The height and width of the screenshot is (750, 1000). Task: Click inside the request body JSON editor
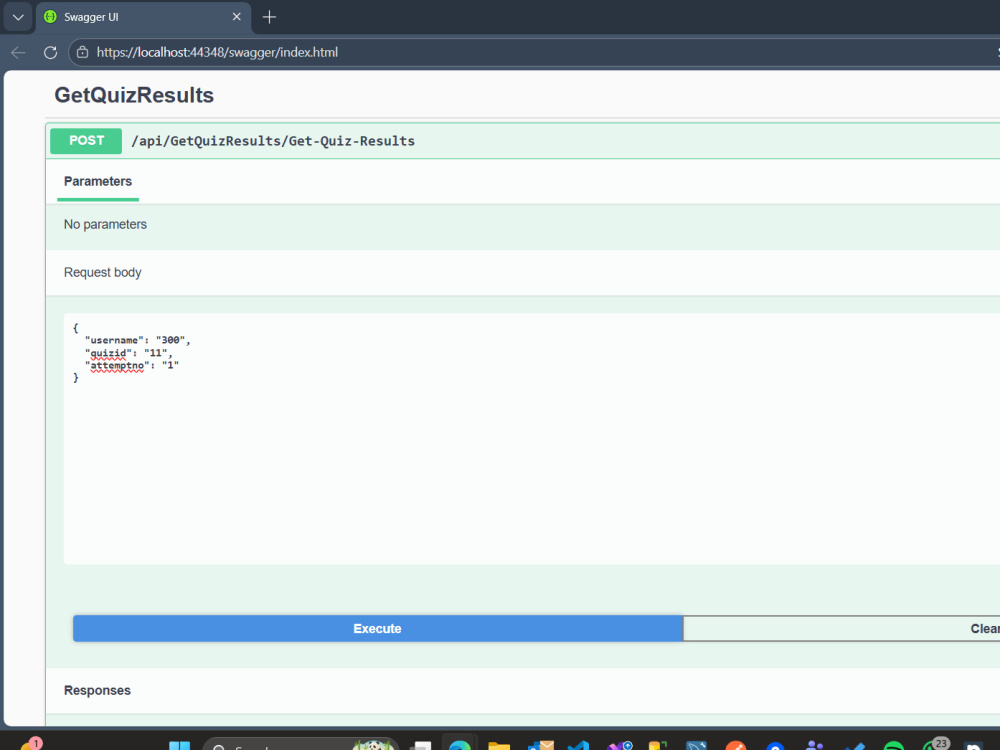click(532, 439)
